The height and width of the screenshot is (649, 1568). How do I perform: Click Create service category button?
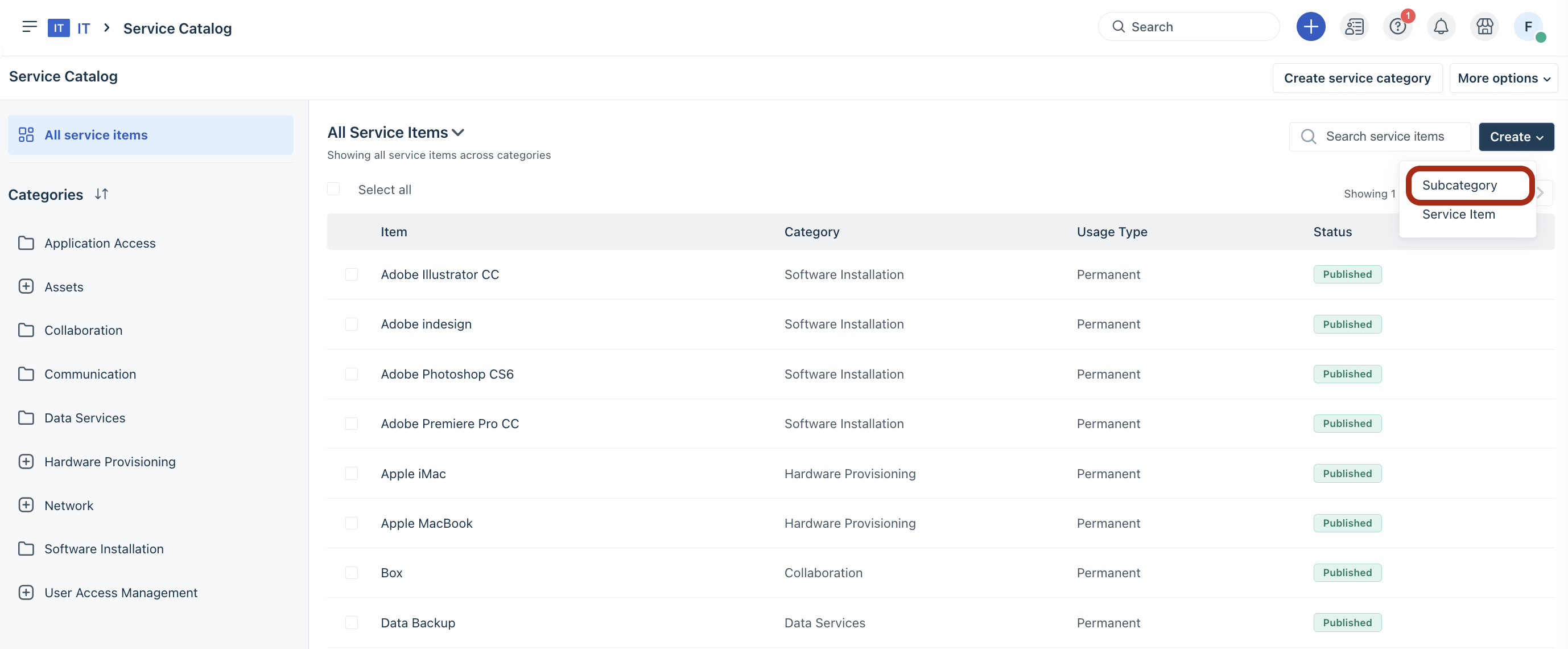click(1357, 78)
